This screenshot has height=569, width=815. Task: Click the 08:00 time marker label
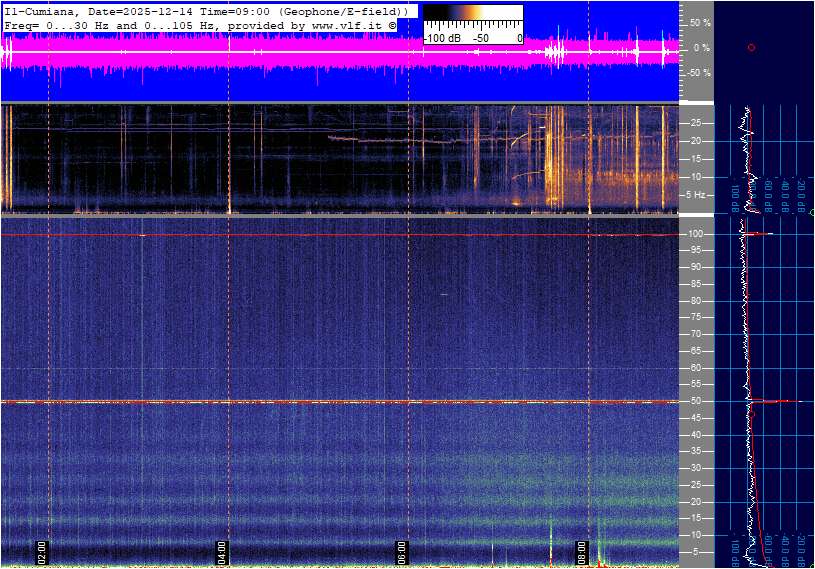click(581, 551)
